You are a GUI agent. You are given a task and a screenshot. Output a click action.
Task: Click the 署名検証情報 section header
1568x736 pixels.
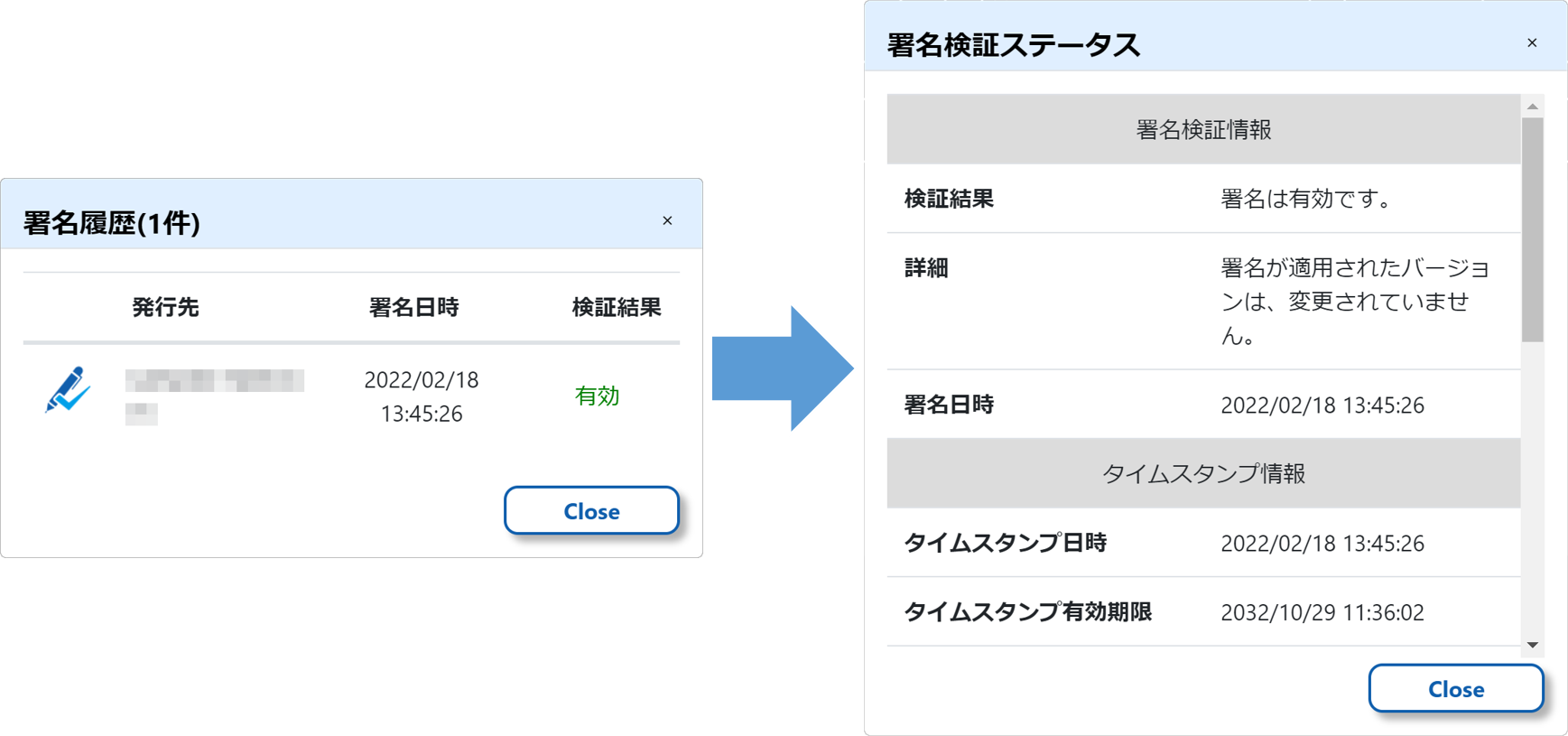1203,129
